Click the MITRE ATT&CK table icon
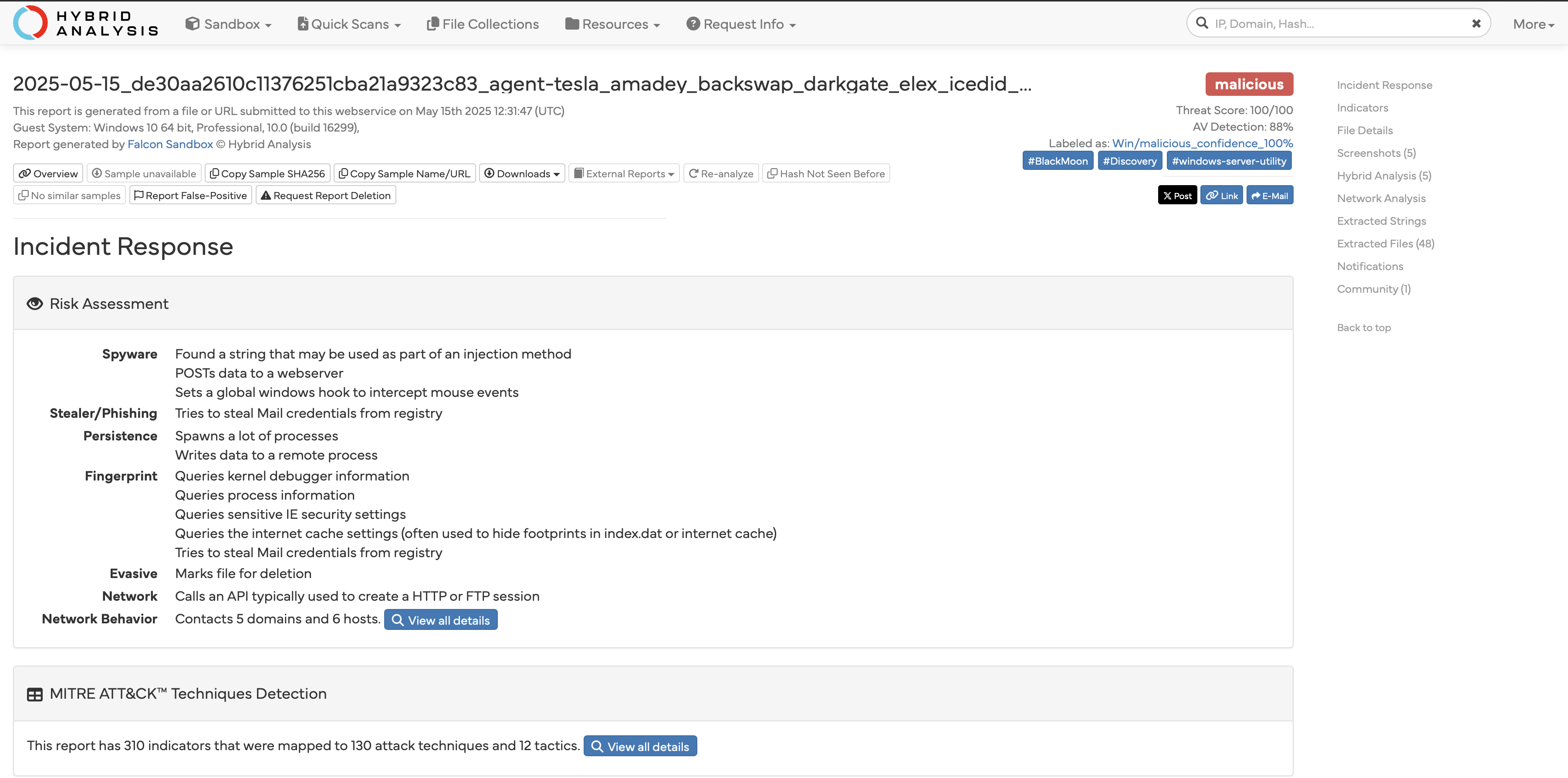 pos(35,695)
